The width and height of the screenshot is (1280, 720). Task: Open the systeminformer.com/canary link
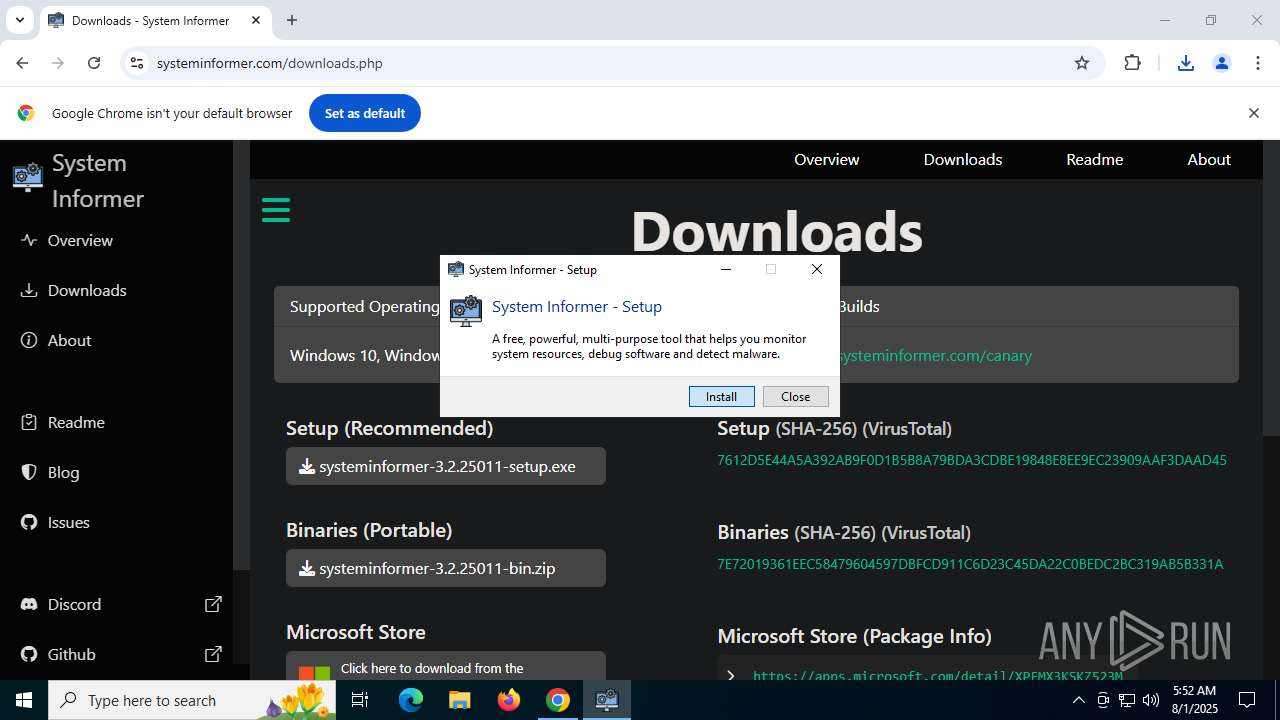pos(935,355)
